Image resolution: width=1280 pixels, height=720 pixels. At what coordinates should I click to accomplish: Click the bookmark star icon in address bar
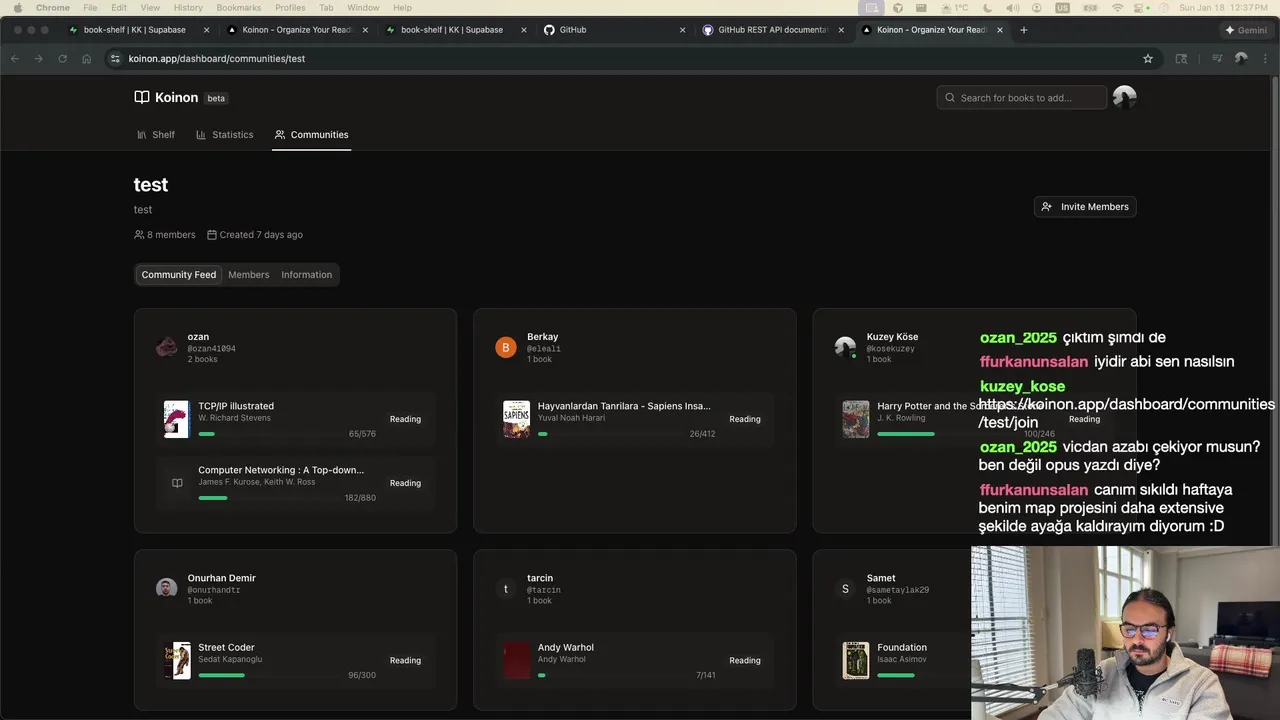1148,59
